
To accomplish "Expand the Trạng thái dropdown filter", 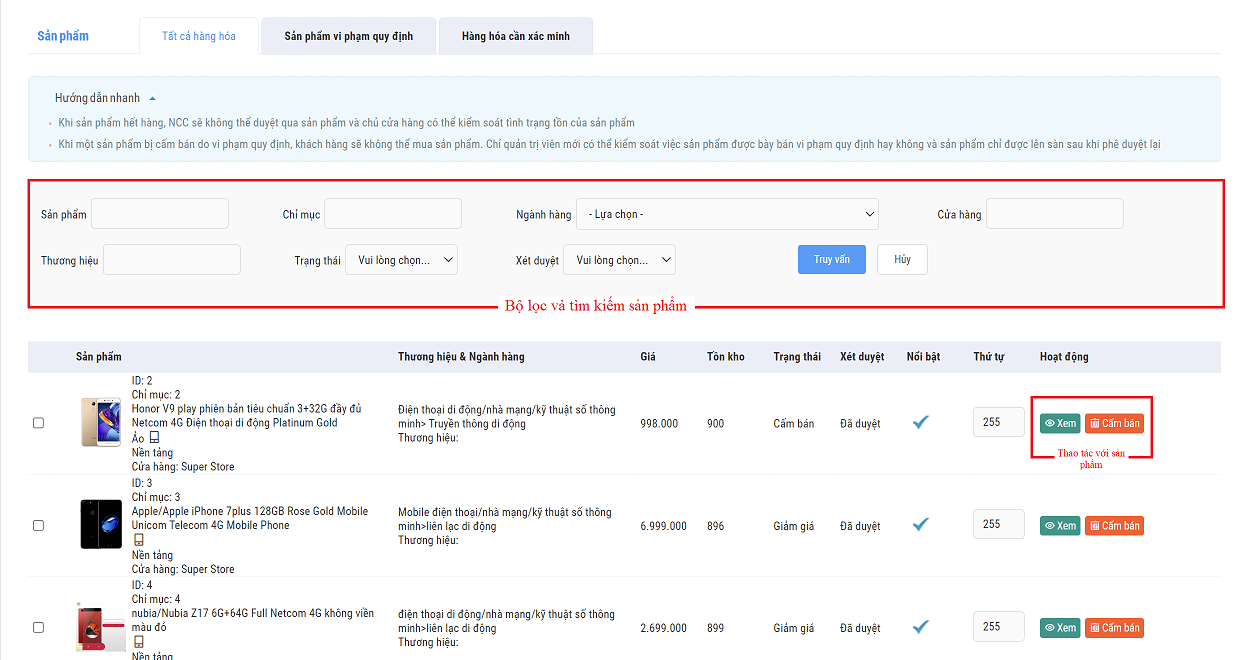I will pyautogui.click(x=401, y=260).
